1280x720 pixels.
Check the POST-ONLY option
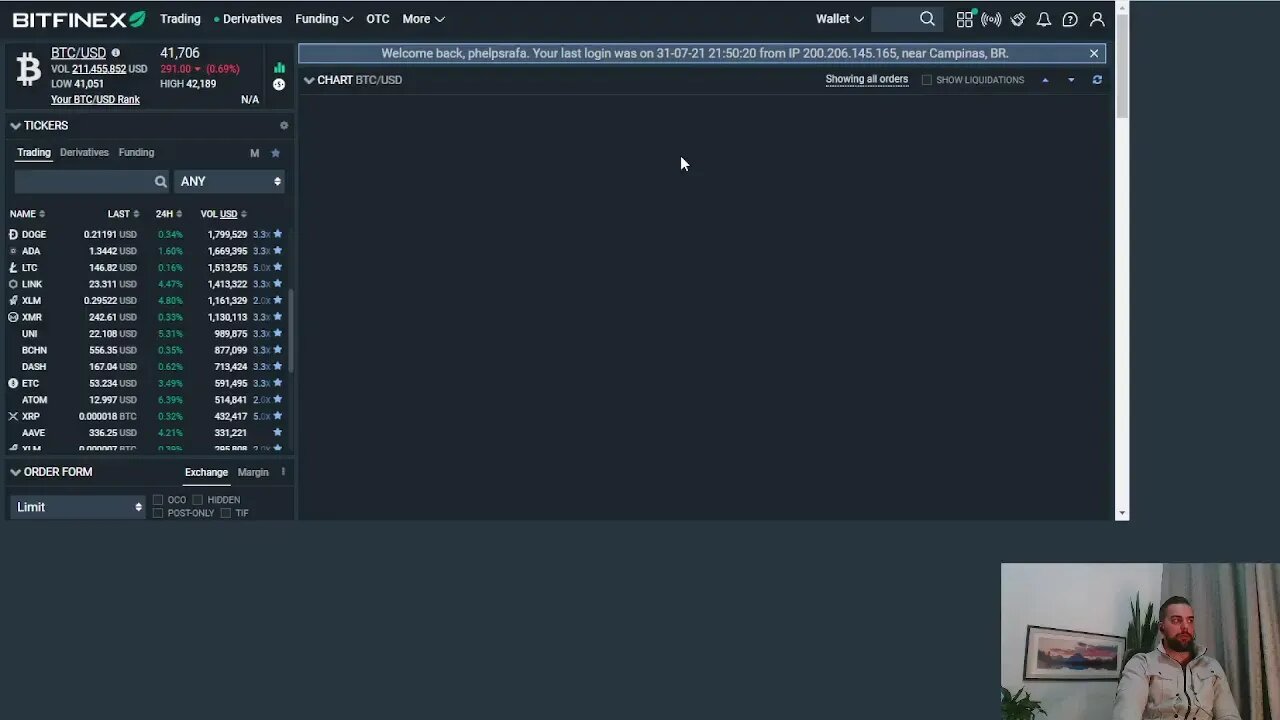click(x=158, y=513)
